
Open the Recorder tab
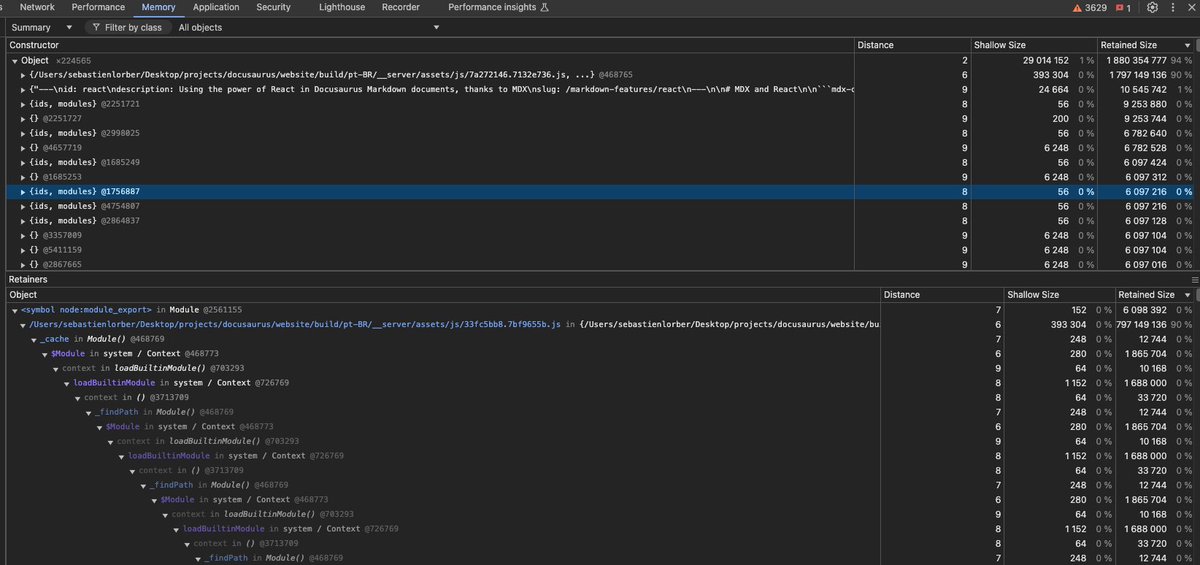point(400,7)
